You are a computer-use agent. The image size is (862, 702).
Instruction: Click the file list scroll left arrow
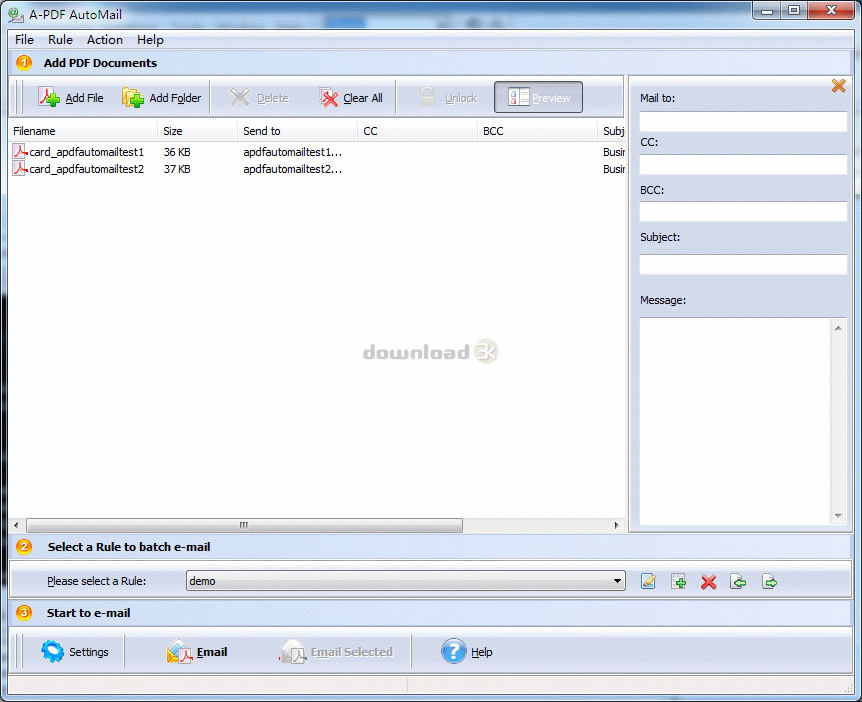pyautogui.click(x=16, y=526)
